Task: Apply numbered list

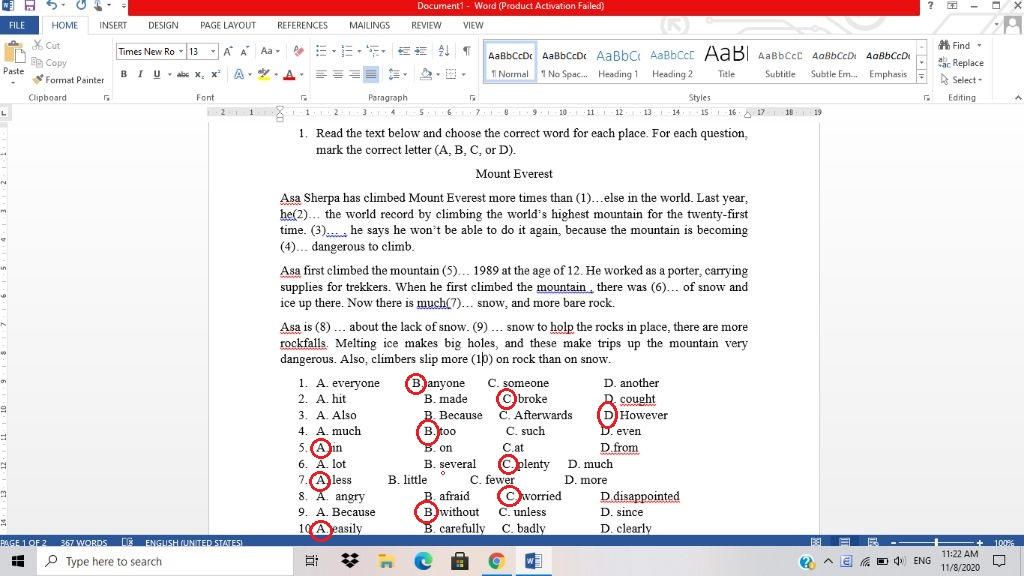Action: click(346, 51)
